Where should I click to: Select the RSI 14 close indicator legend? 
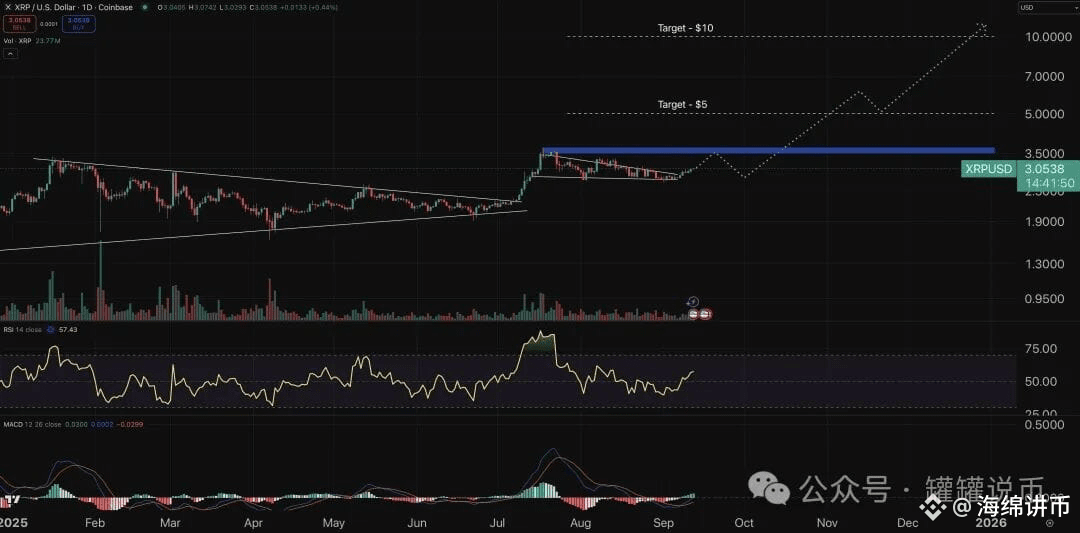(x=23, y=330)
